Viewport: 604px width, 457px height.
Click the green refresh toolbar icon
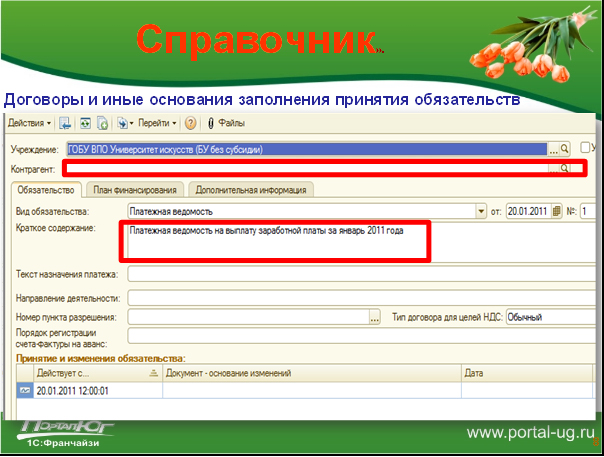click(86, 123)
